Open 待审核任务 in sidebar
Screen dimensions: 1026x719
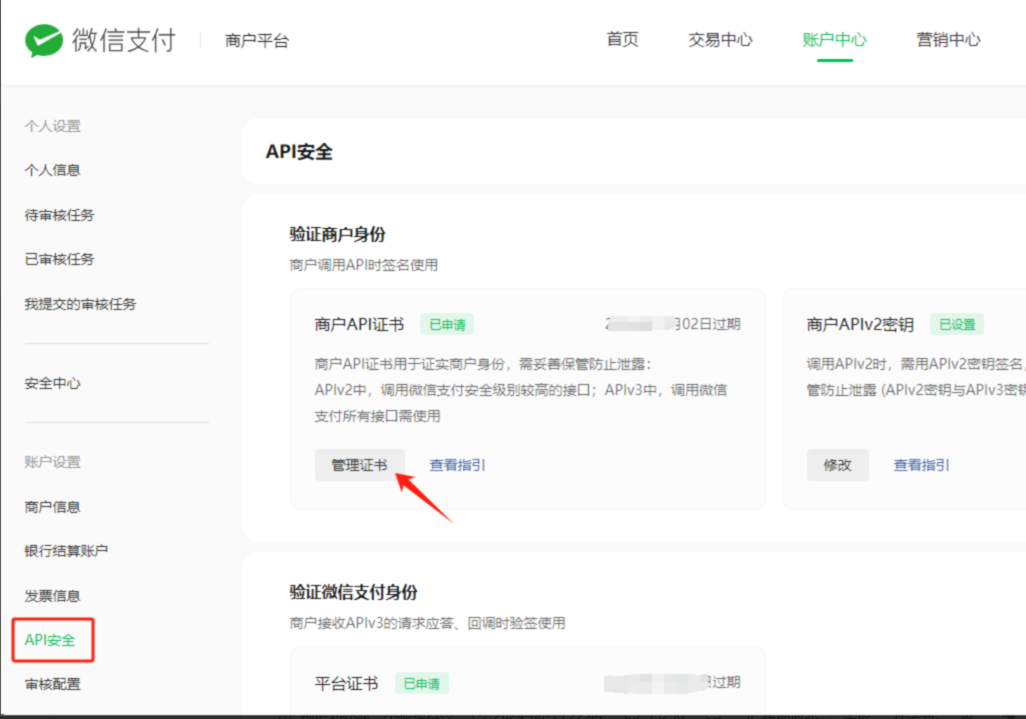pyautogui.click(x=59, y=215)
